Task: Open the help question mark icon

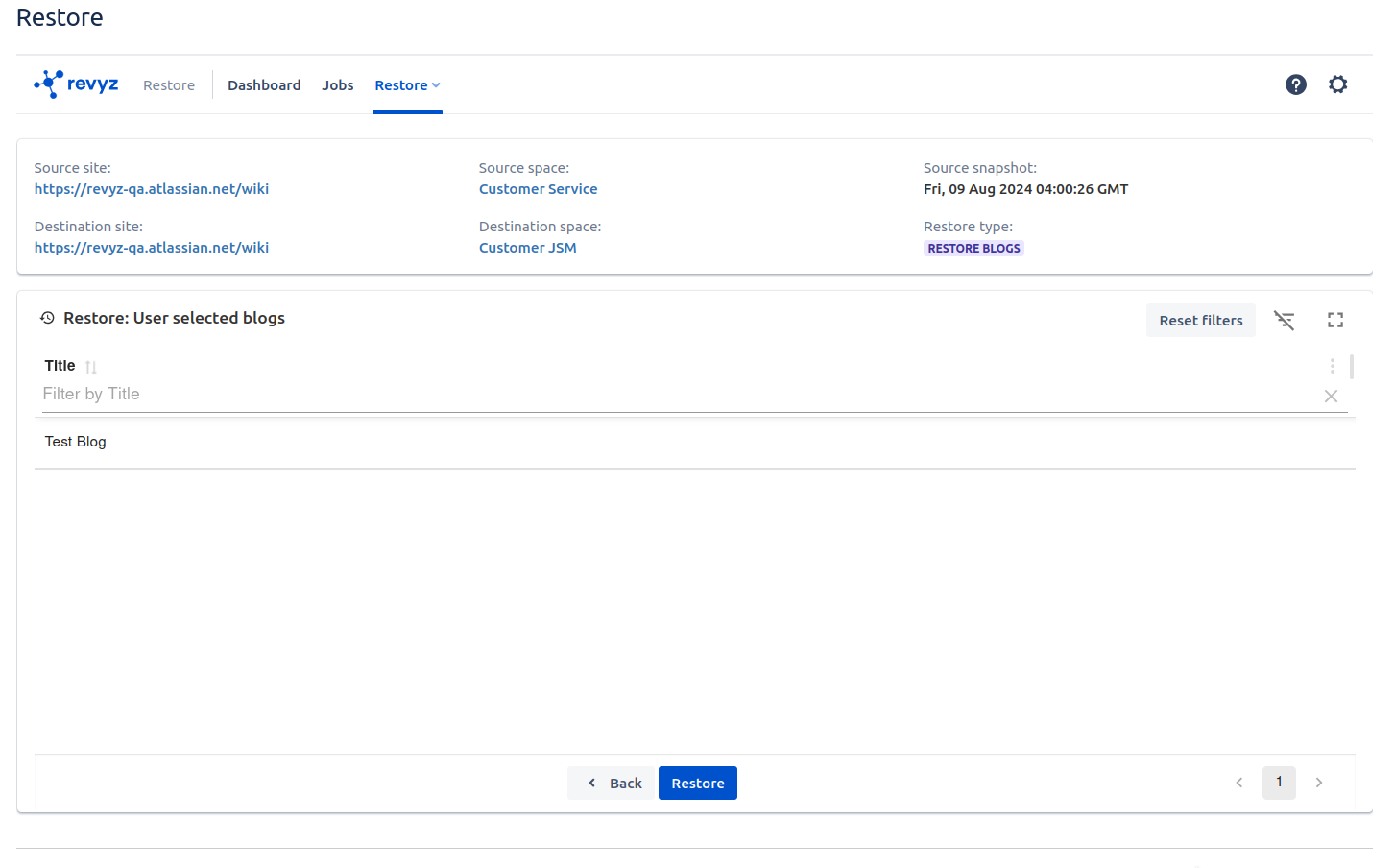Action: 1295,84
